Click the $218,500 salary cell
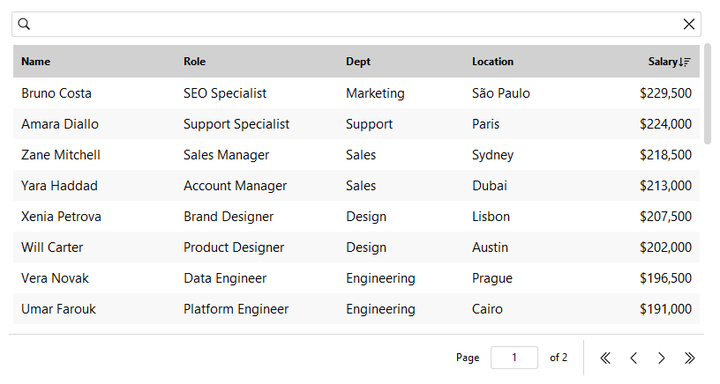The height and width of the screenshot is (384, 720). tap(666, 155)
